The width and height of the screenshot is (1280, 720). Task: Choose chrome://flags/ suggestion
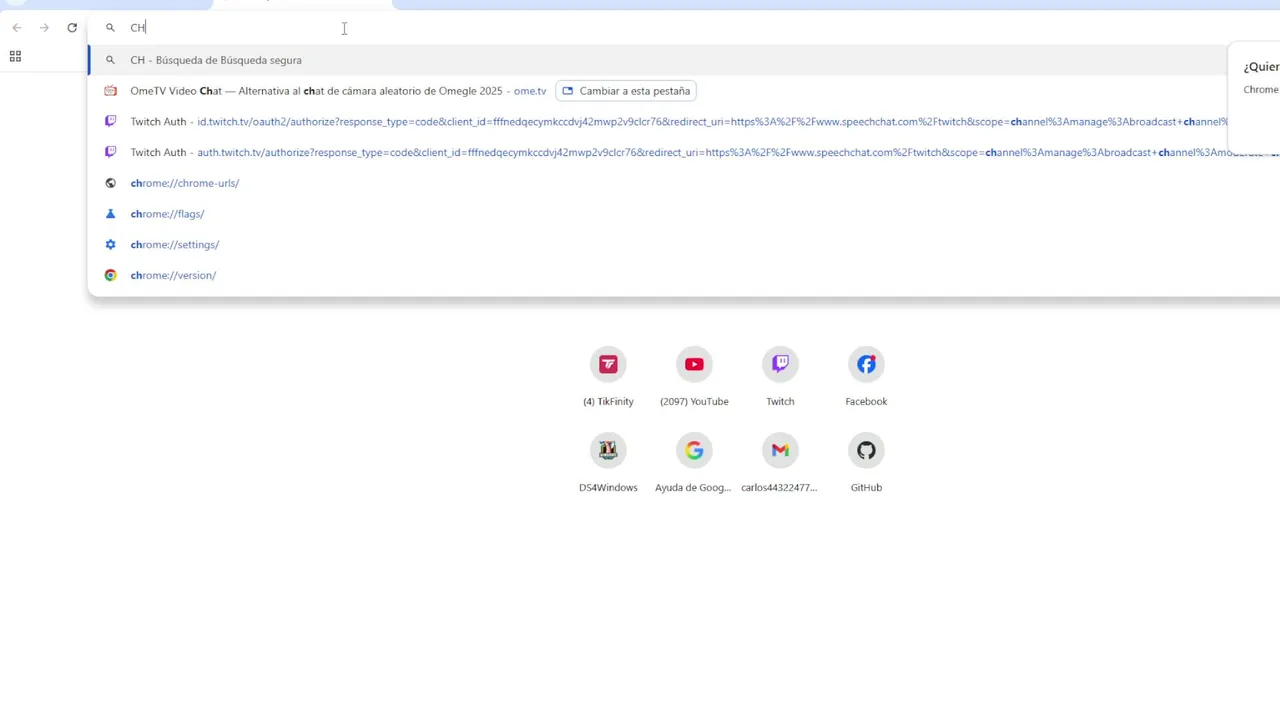point(684,214)
